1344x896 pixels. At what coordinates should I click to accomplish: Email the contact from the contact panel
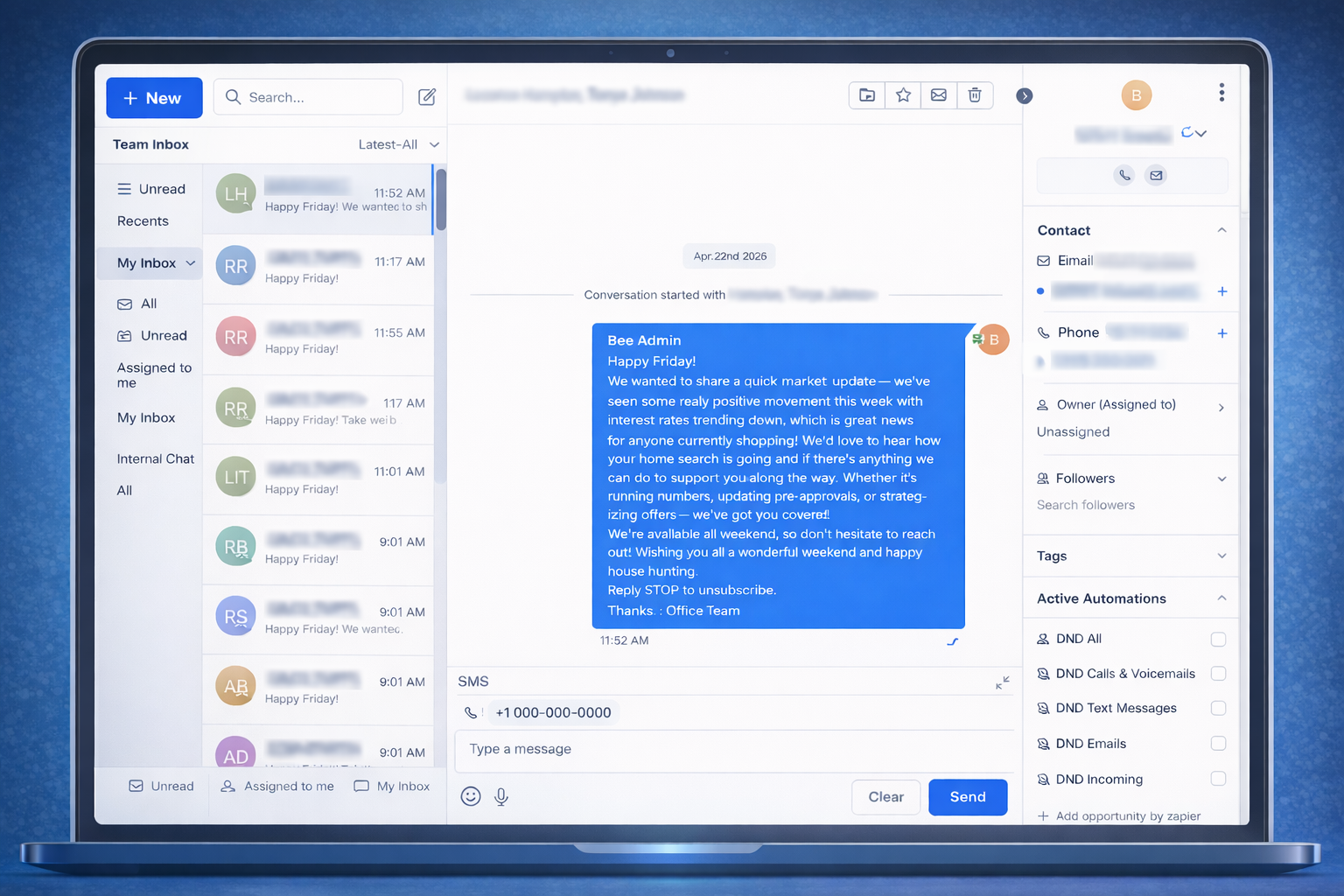1156,175
